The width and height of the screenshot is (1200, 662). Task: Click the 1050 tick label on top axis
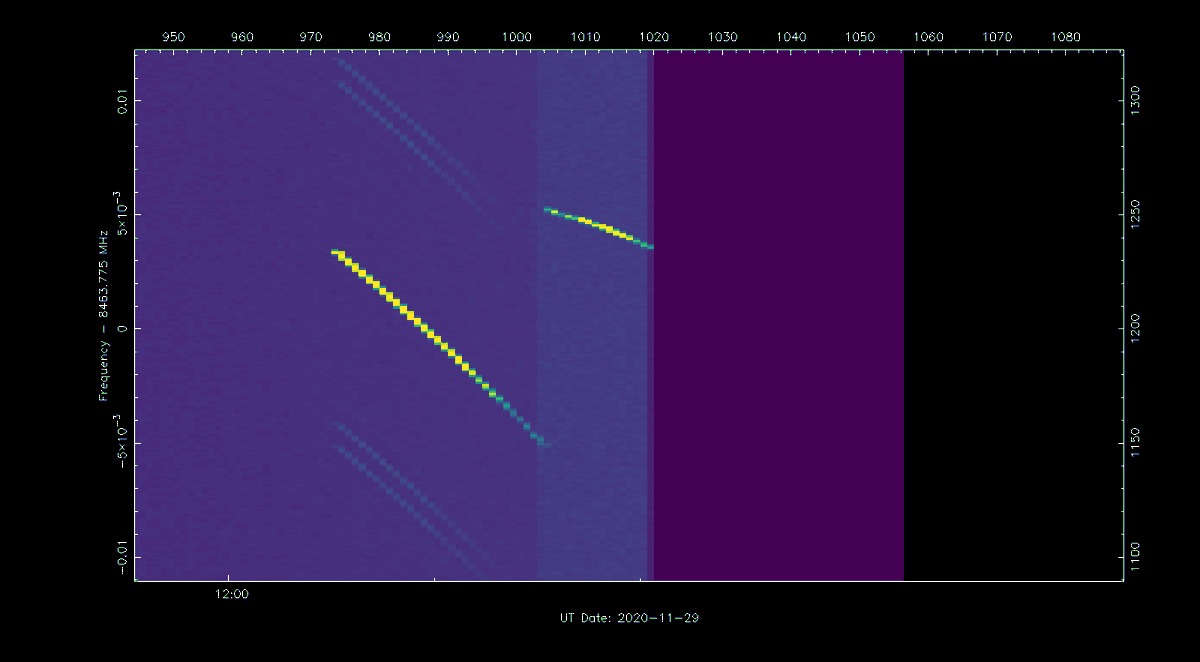pyautogui.click(x=860, y=37)
